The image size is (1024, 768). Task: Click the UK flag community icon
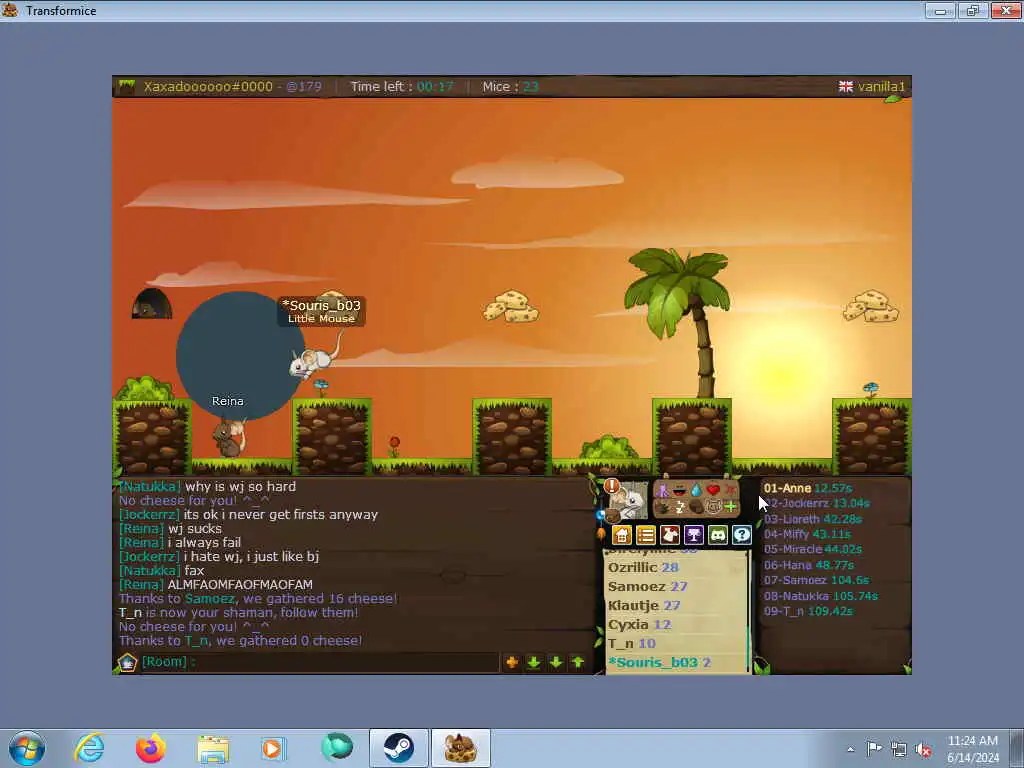click(x=846, y=87)
